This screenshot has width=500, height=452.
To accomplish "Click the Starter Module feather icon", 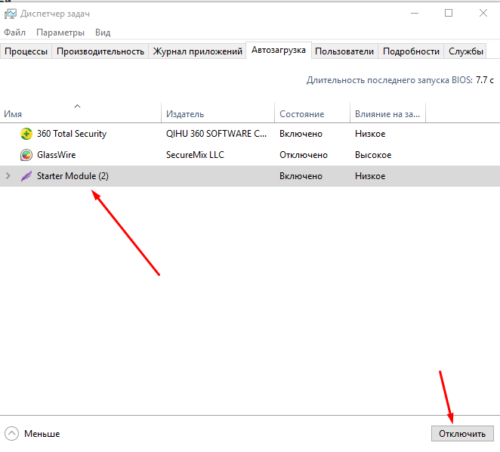I will (26, 176).
